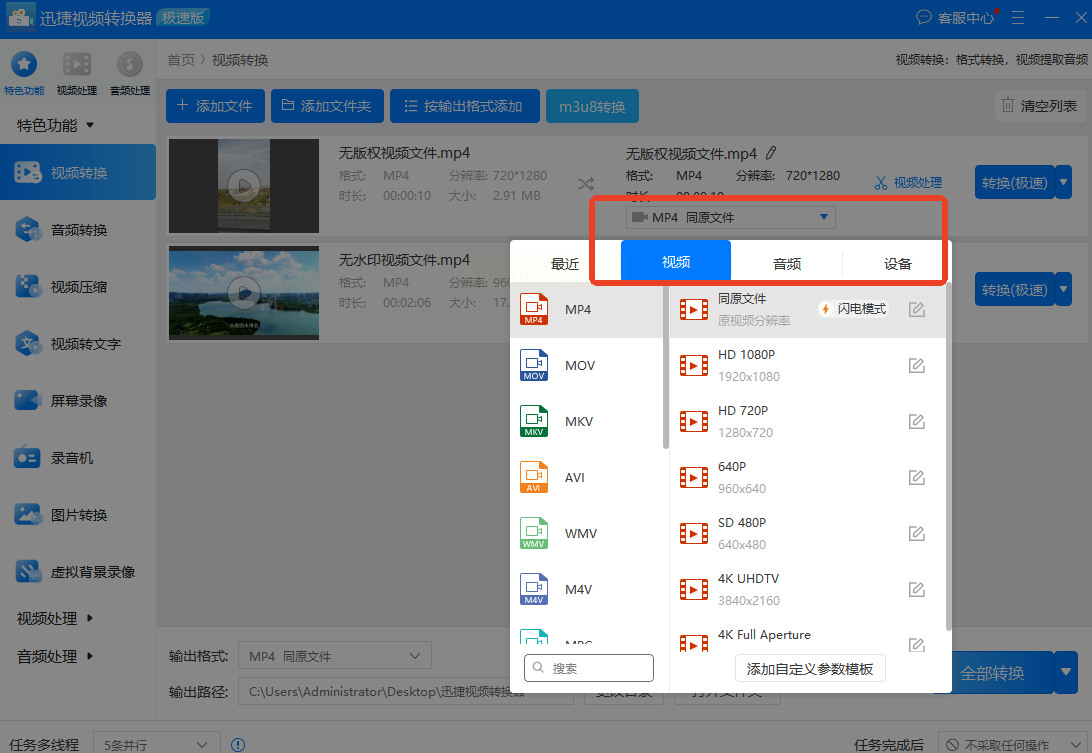
Task: Switch to the 设备 tab
Action: tap(897, 264)
